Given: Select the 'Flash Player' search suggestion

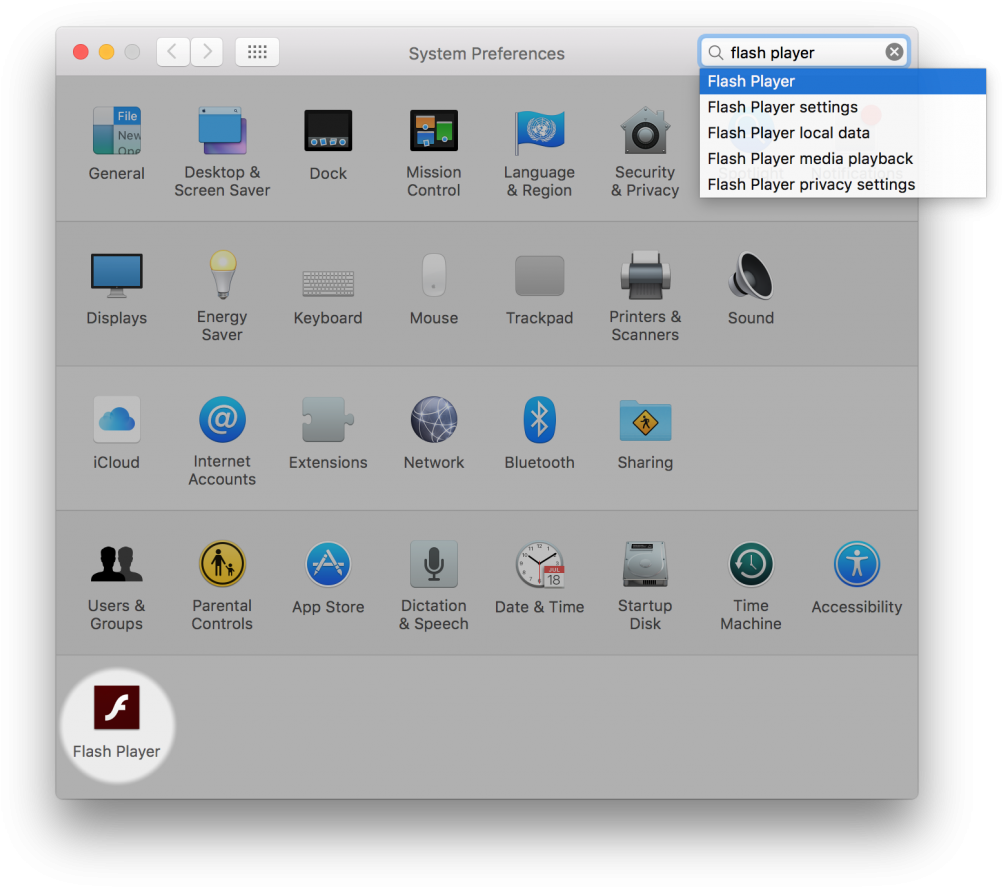Looking at the screenshot, I should click(842, 81).
